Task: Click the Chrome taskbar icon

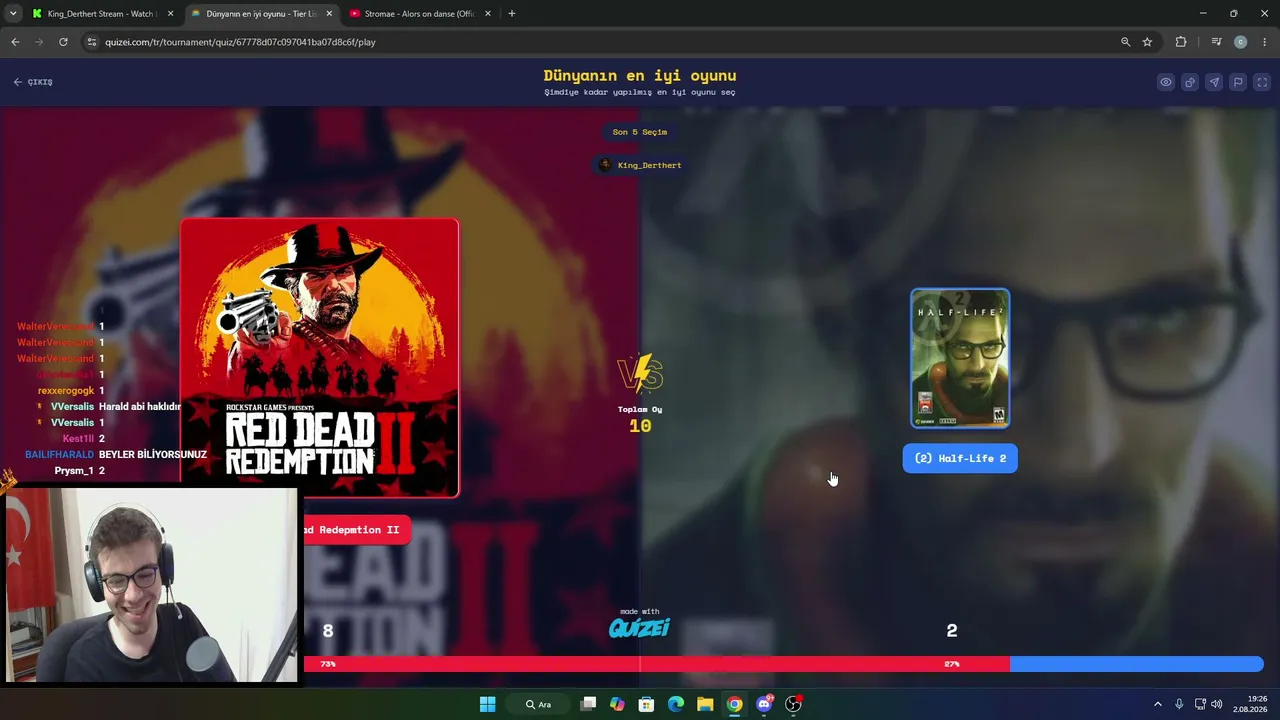Action: click(734, 704)
